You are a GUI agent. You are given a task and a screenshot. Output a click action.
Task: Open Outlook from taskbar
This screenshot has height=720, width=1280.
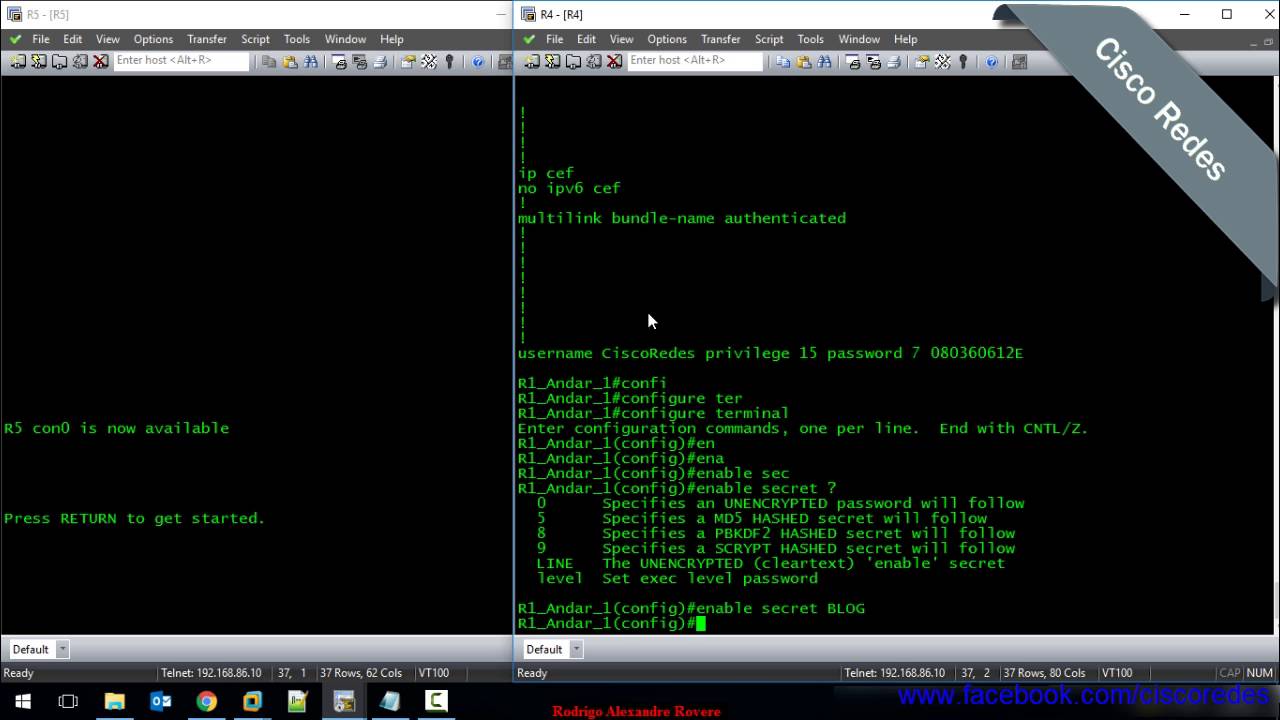click(x=160, y=701)
